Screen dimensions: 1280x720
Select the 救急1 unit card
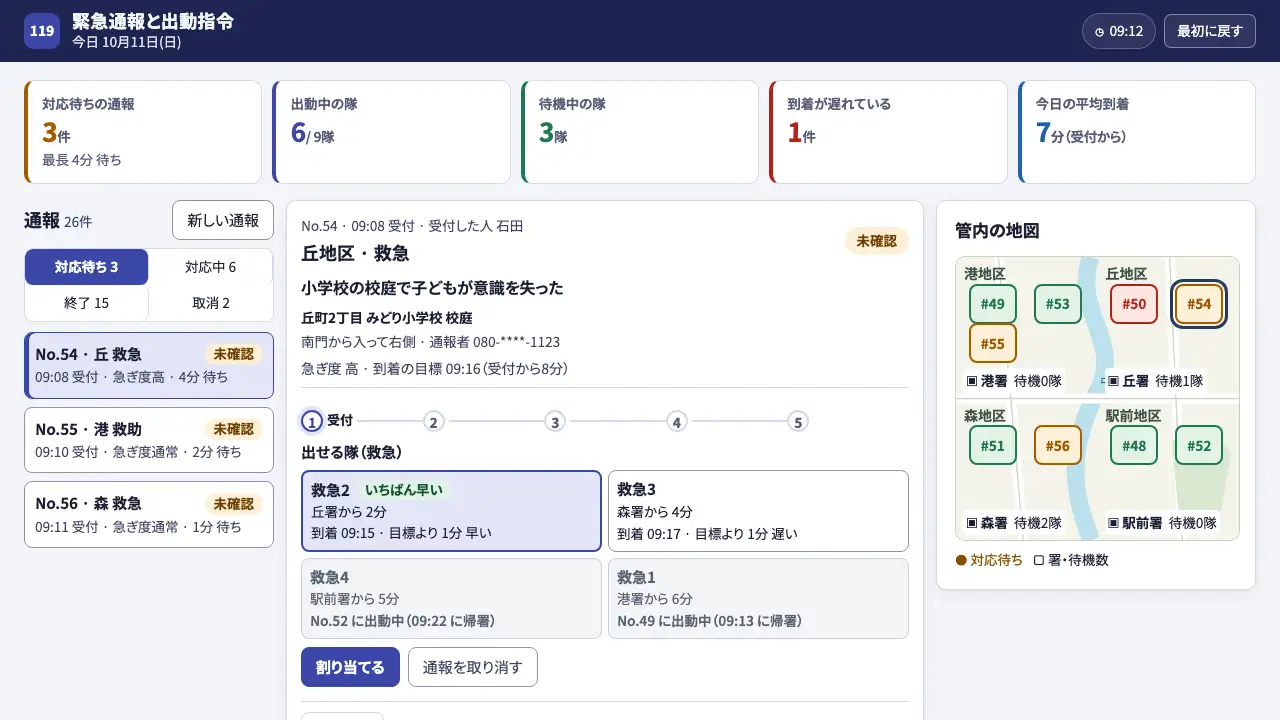coord(758,598)
